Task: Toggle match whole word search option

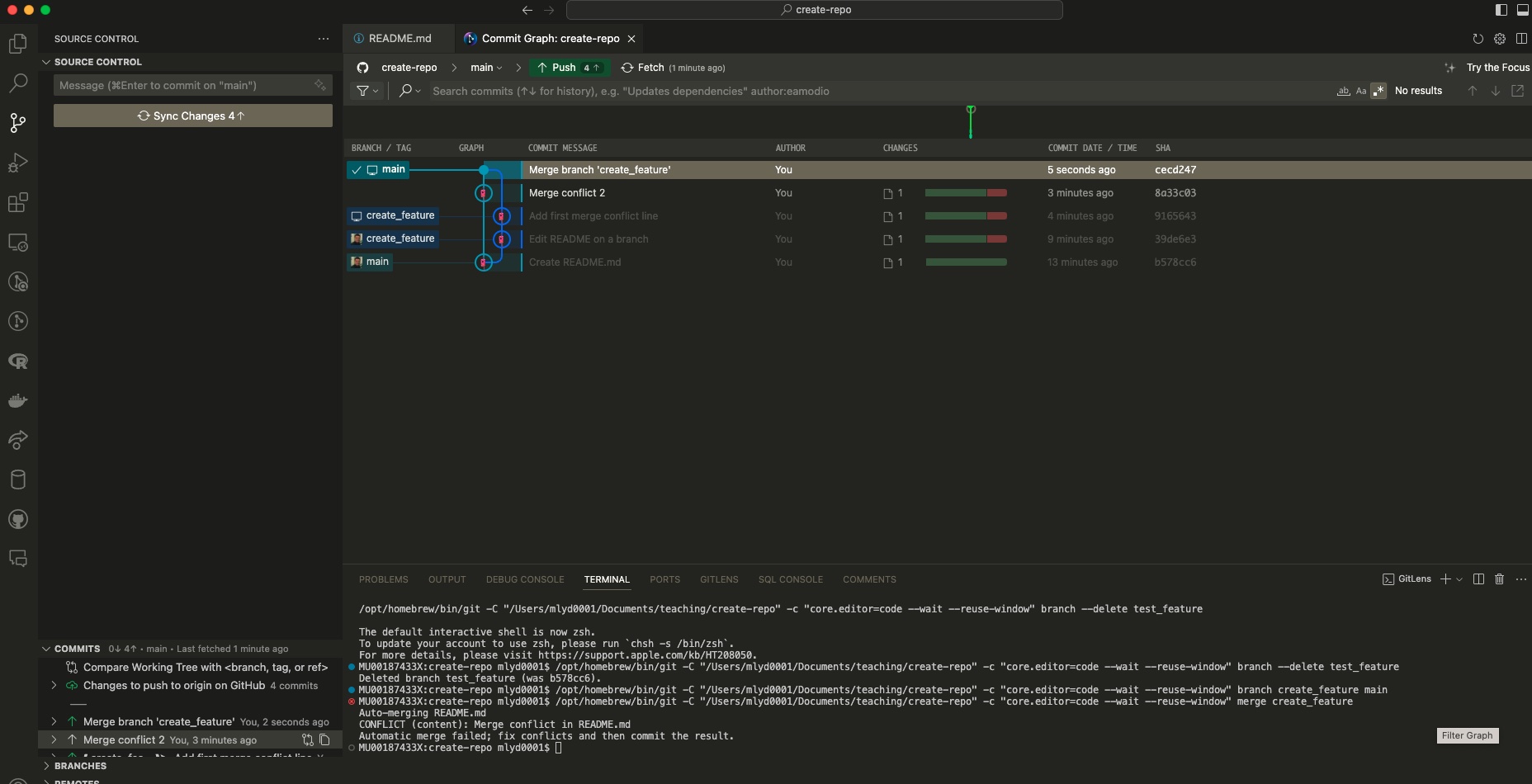Action: click(1343, 91)
